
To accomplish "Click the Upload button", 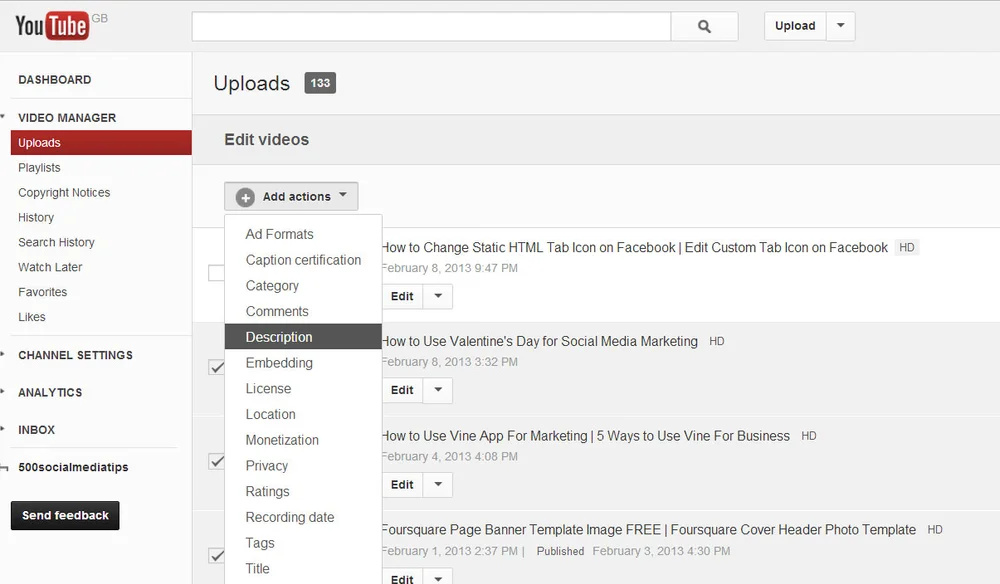I will (x=795, y=26).
